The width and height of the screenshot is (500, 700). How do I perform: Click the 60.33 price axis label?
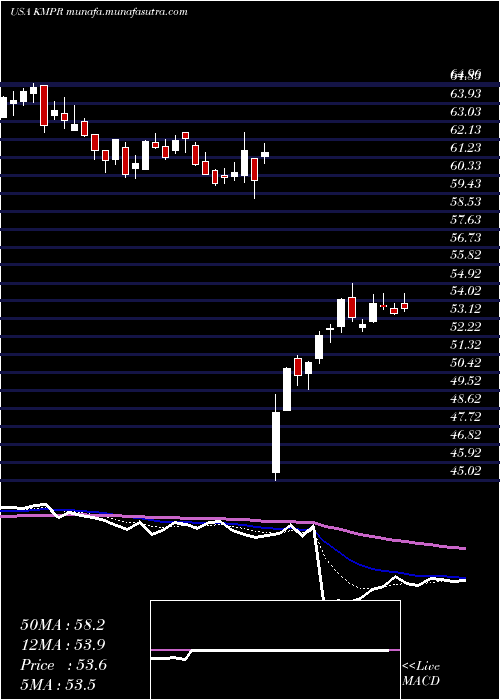click(x=465, y=166)
